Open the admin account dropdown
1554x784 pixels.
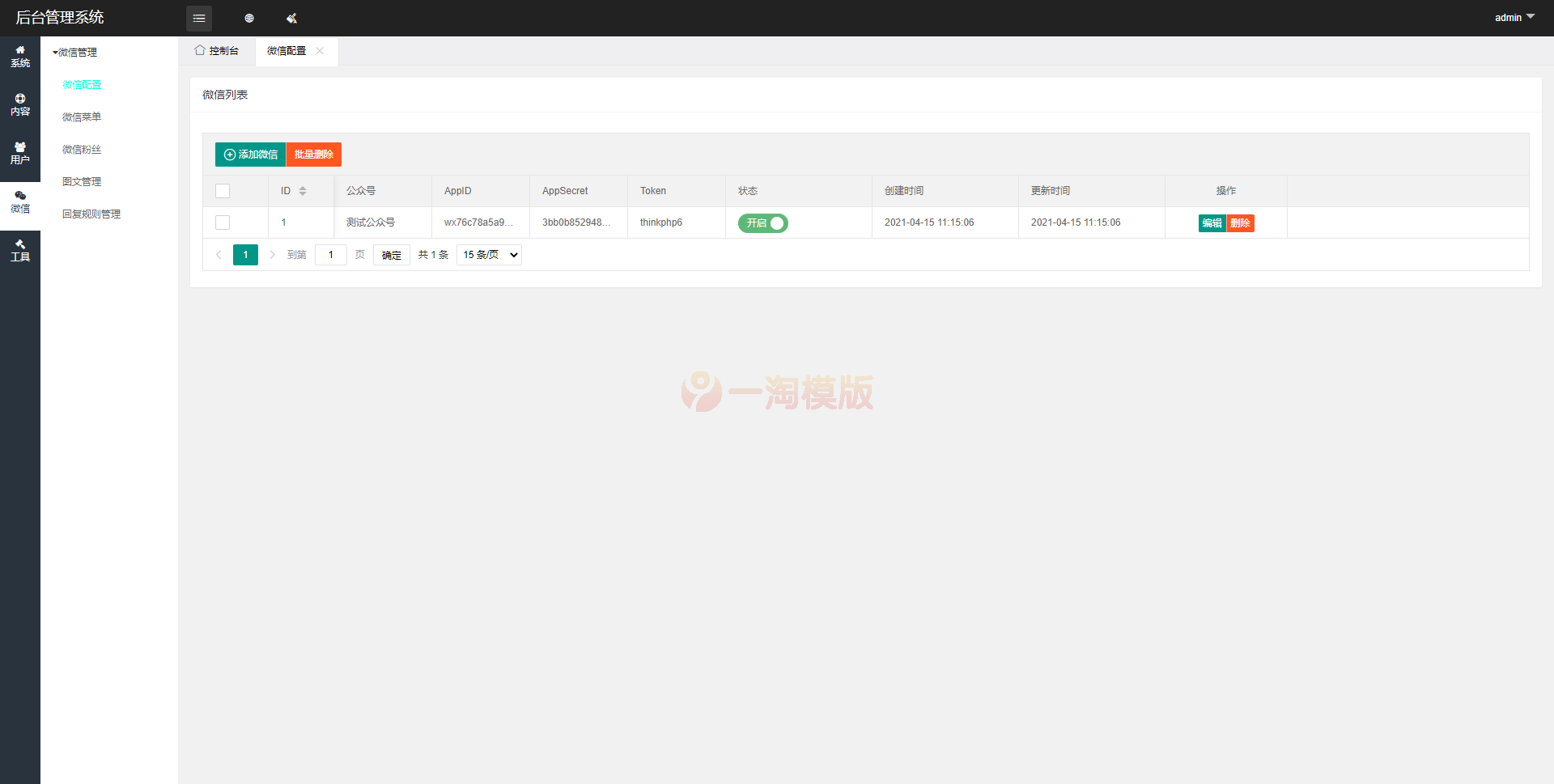click(x=1514, y=17)
